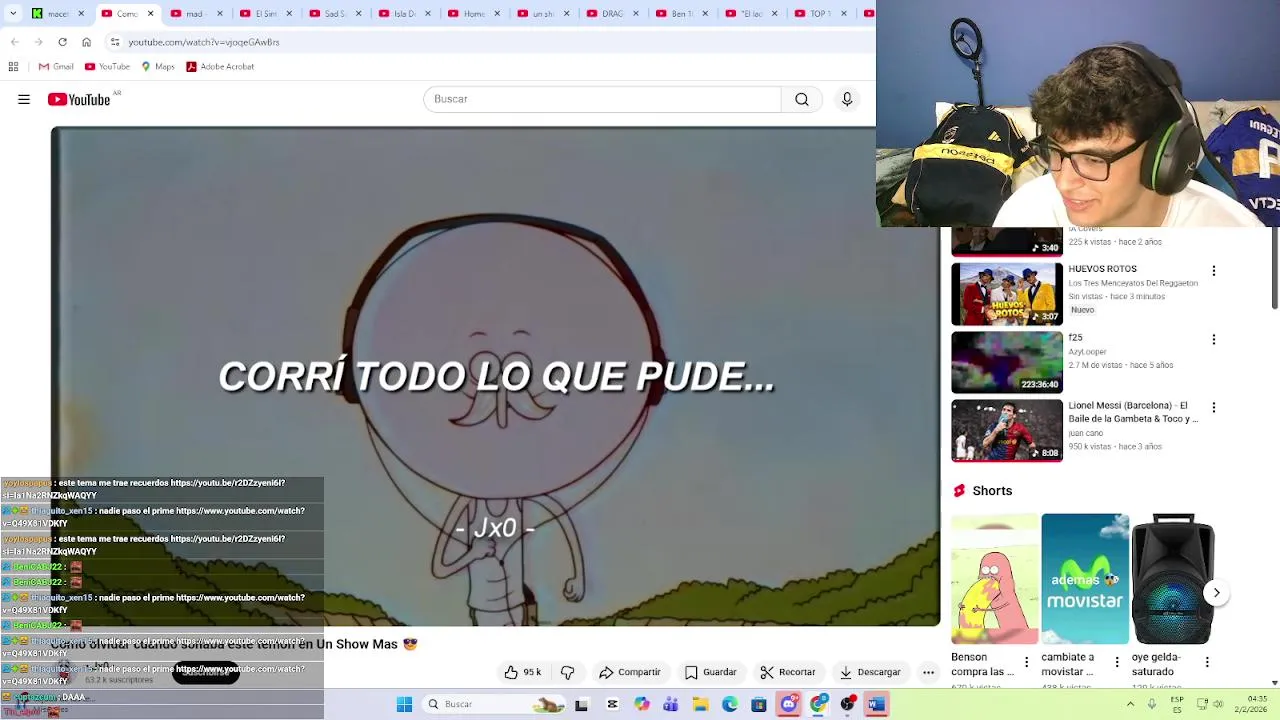Open File Explorer from the taskbar
Viewport: 1280px width, 720px height.
point(701,704)
